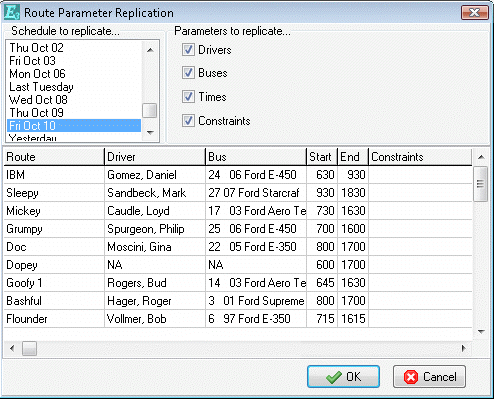Click horizontal scroll left arrow
The height and width of the screenshot is (399, 494).
pos(12,349)
